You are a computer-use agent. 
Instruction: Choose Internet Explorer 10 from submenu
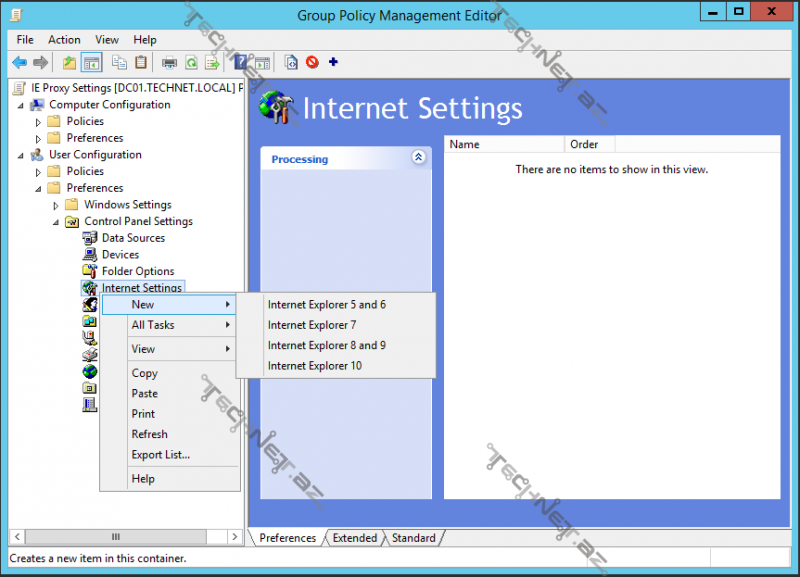tap(314, 366)
